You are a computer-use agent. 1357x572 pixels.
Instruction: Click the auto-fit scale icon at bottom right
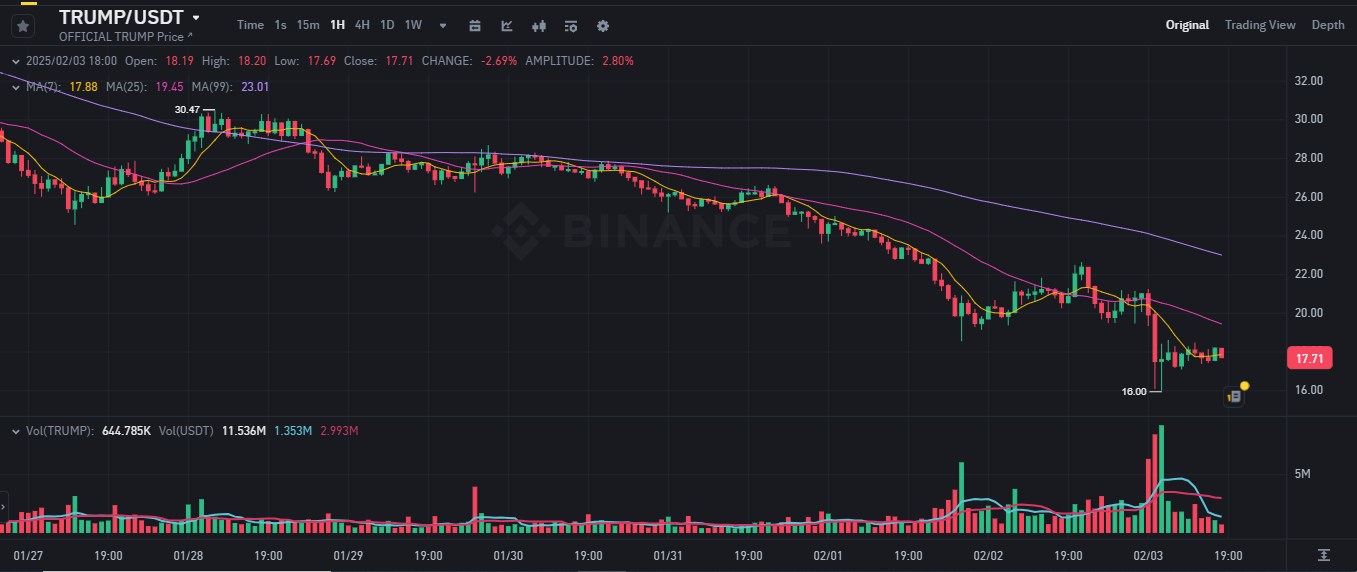point(1323,555)
